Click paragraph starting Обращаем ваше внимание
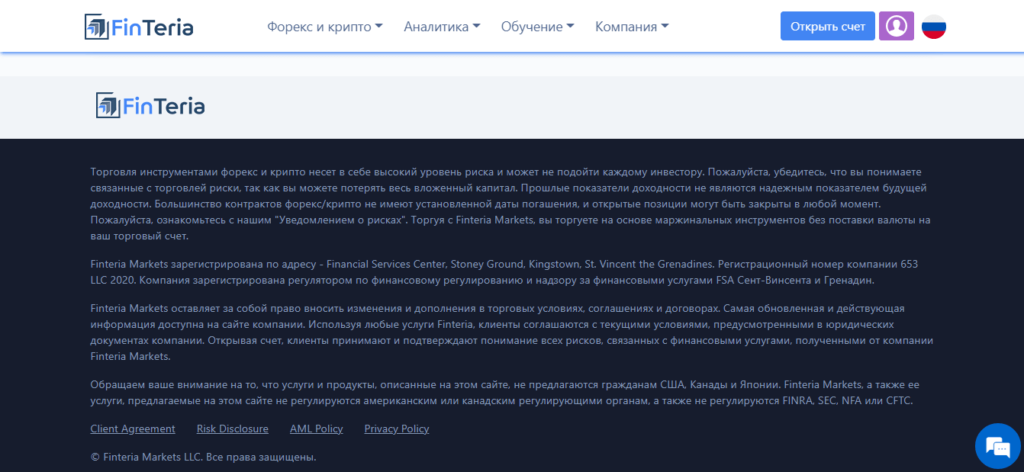This screenshot has height=472, width=1024. click(505, 392)
